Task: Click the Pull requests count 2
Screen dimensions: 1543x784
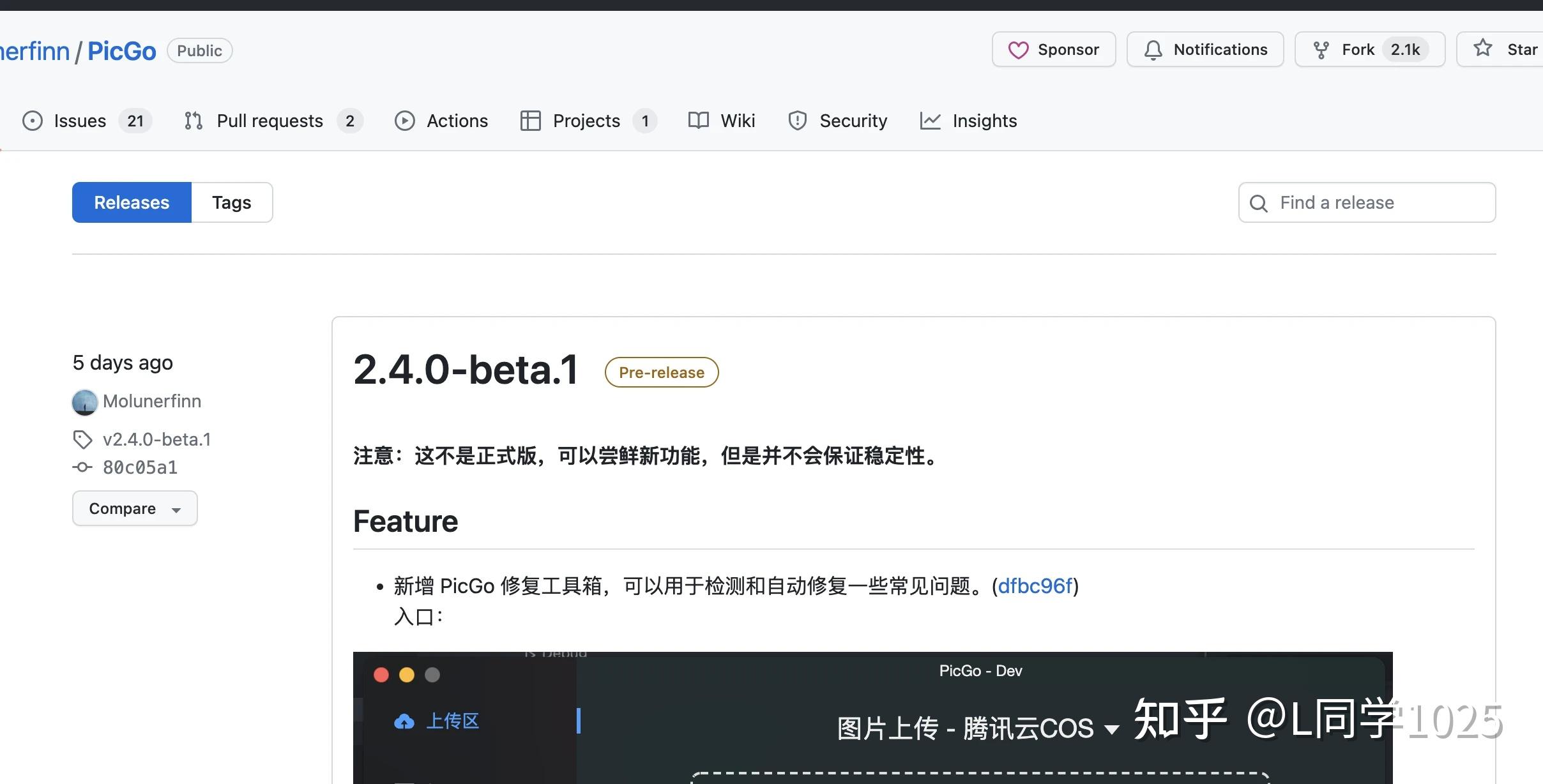Action: coord(350,121)
